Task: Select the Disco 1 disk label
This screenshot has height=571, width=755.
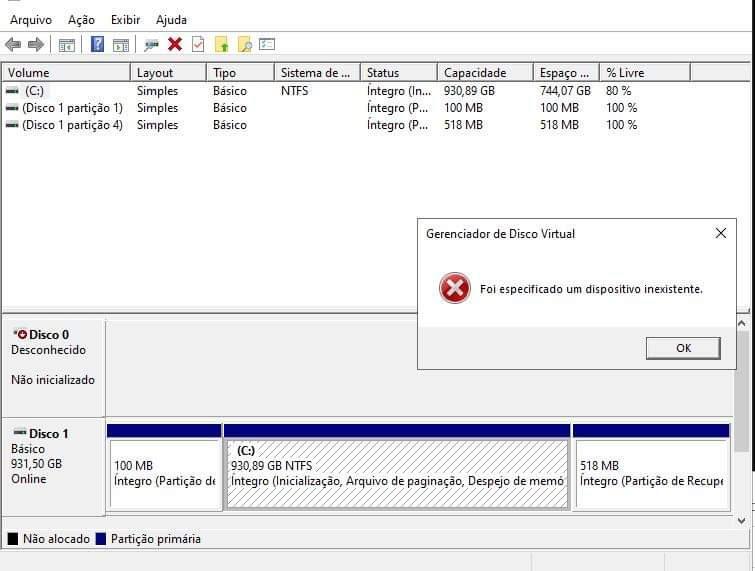Action: (x=48, y=433)
